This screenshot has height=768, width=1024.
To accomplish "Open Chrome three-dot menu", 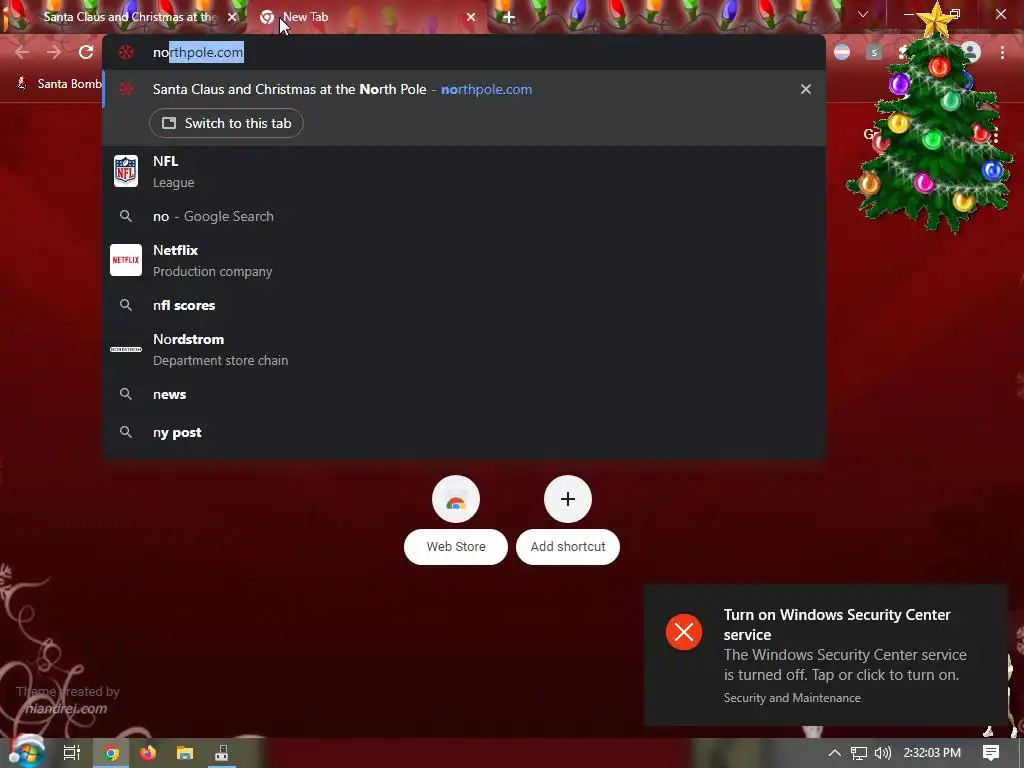I will point(1002,53).
